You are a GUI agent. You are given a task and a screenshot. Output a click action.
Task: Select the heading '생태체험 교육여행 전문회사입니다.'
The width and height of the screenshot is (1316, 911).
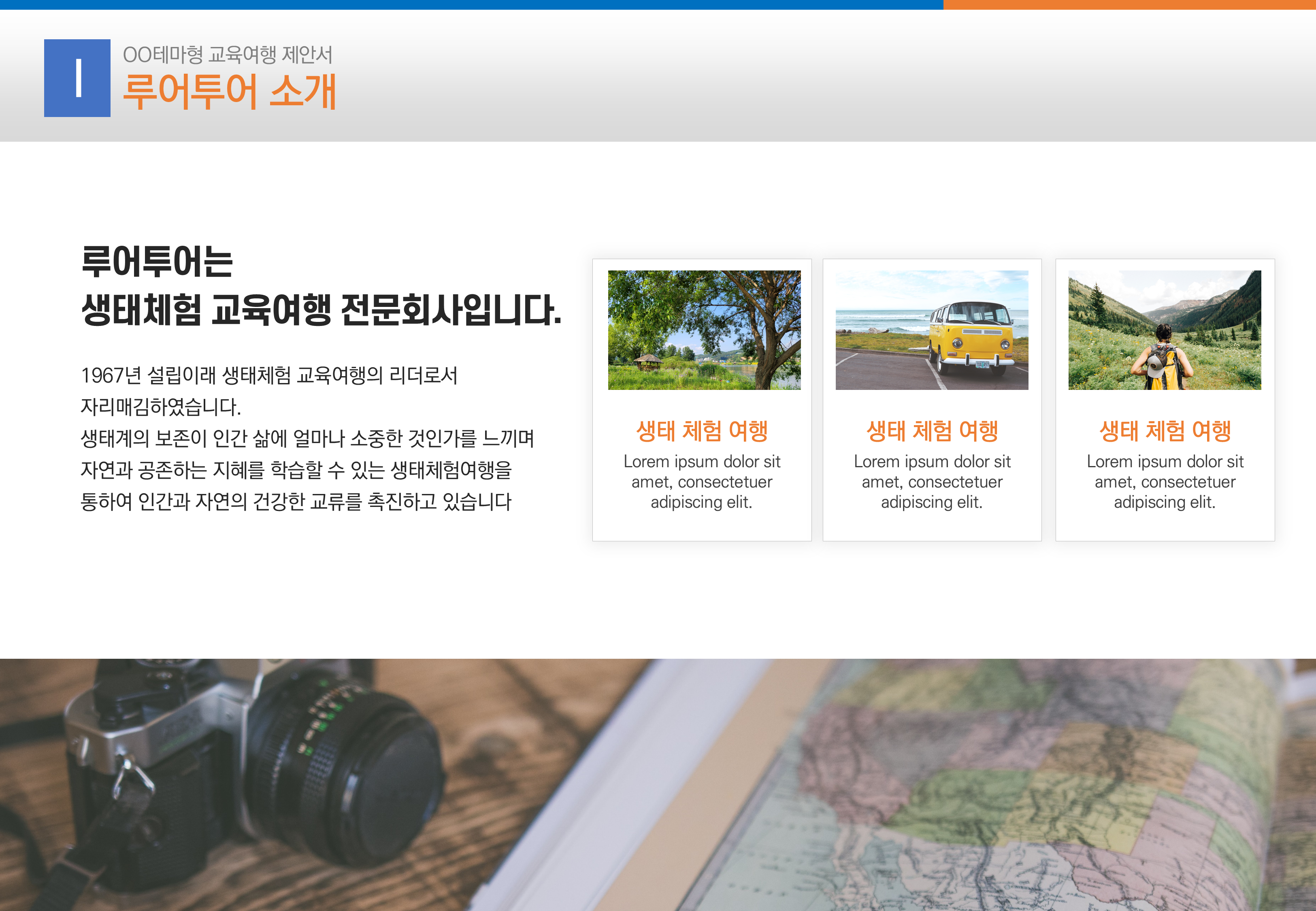(x=321, y=310)
